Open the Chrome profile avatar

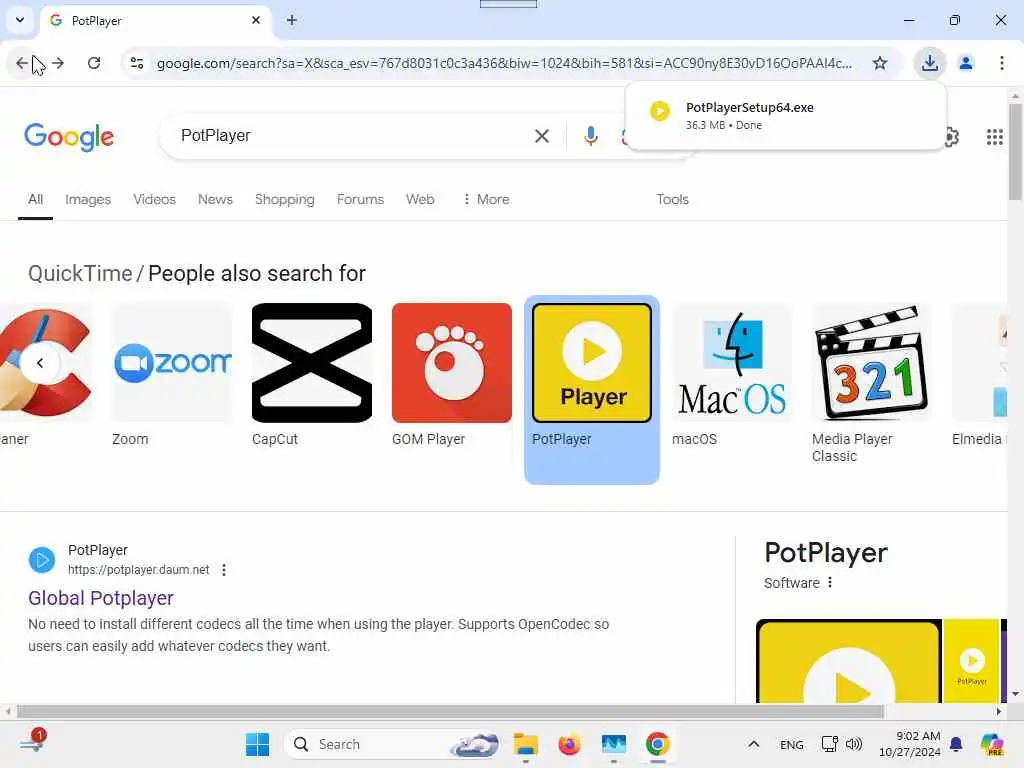tap(965, 63)
